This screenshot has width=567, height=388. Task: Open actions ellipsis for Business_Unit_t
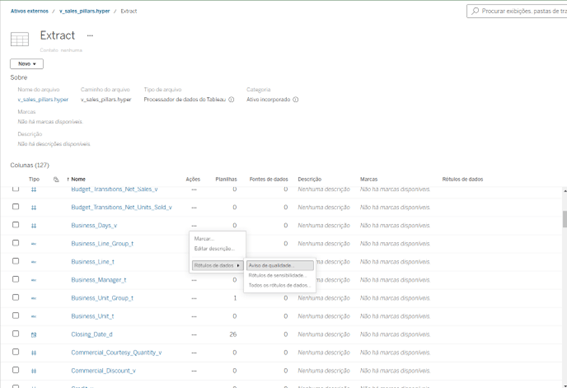pyautogui.click(x=194, y=316)
